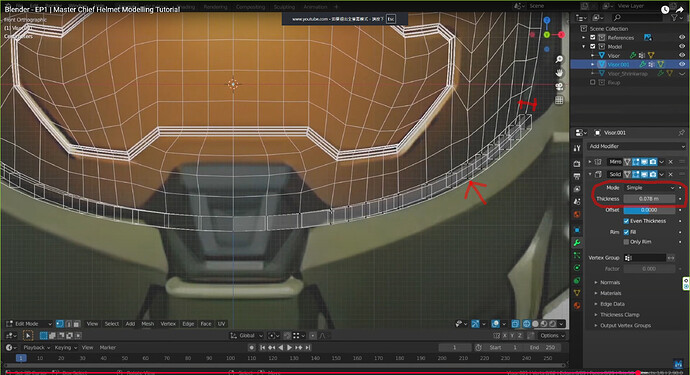Open the viewport View menu
The height and width of the screenshot is (375, 690).
tap(92, 324)
